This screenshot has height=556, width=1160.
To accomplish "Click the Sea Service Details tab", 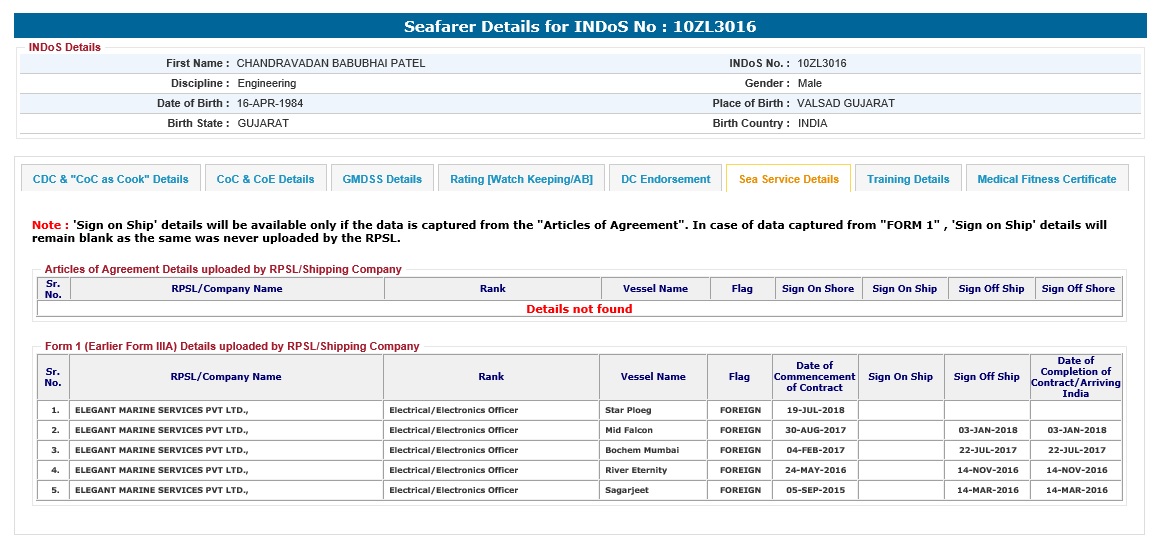I will [x=788, y=179].
